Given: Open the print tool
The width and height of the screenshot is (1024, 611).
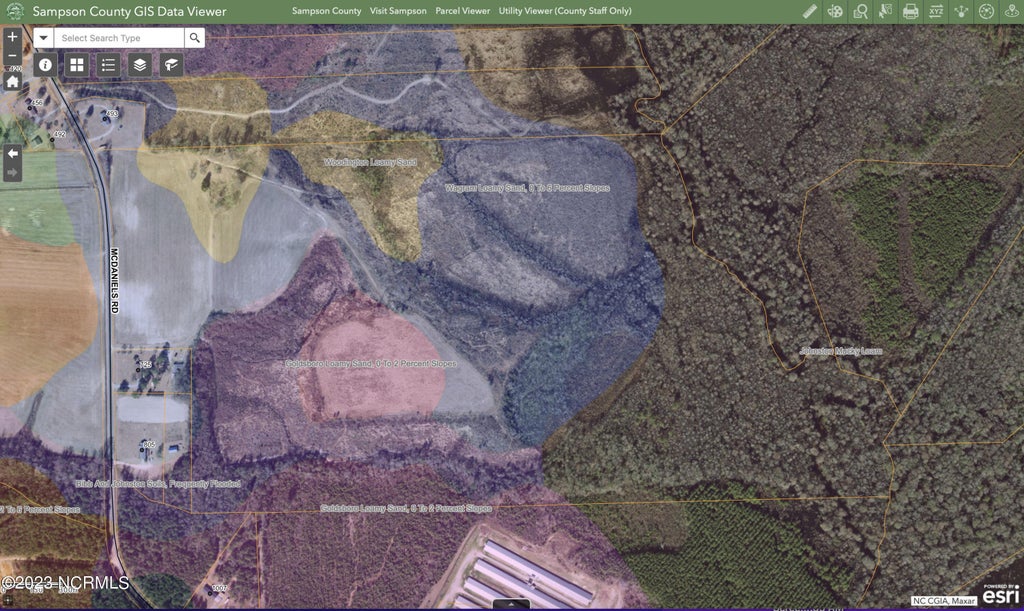Looking at the screenshot, I should tap(911, 11).
